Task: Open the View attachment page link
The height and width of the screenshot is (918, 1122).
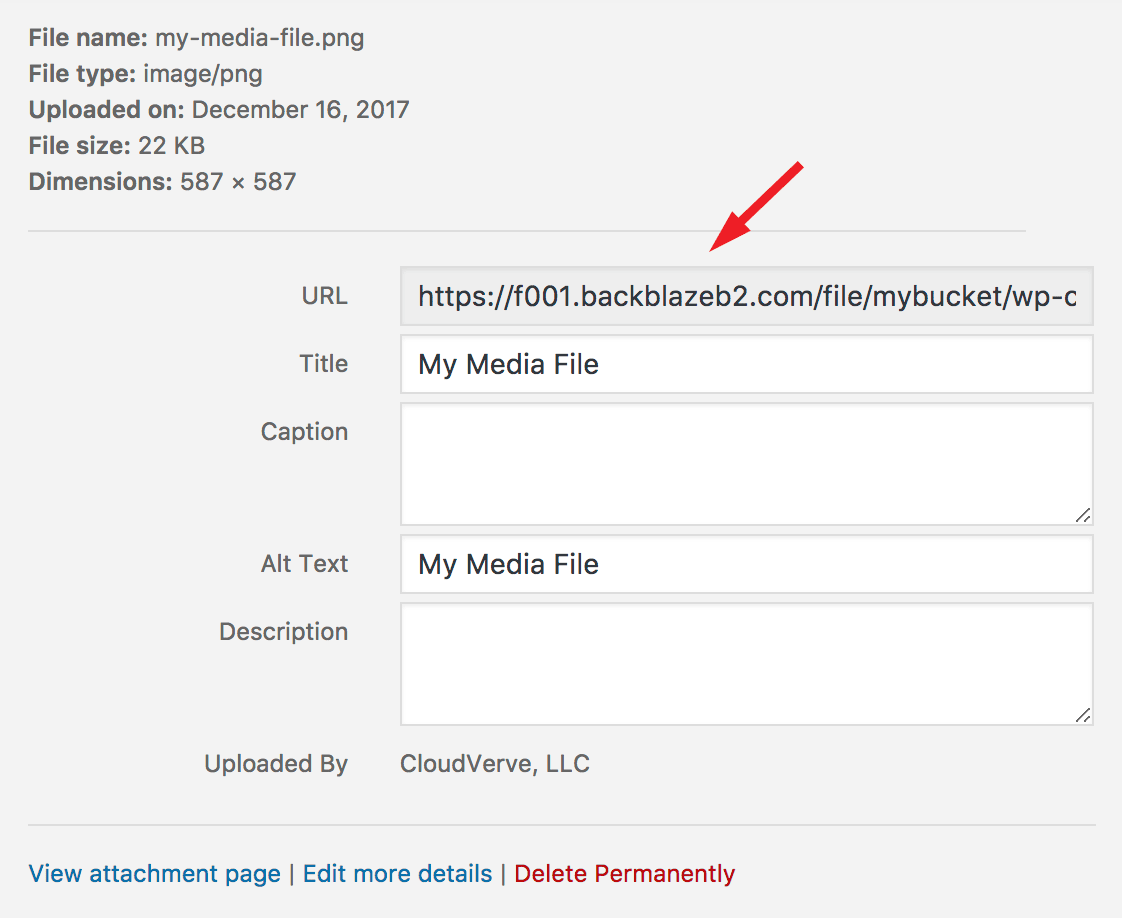Action: [155, 874]
